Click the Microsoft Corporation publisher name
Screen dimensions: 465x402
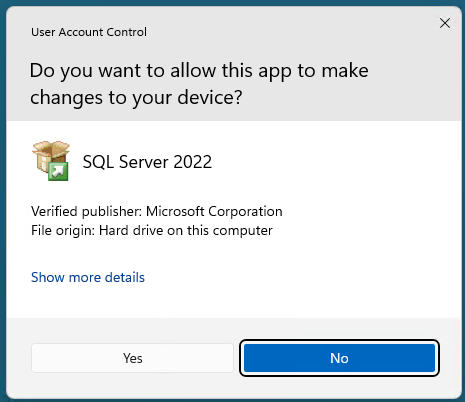[214, 211]
